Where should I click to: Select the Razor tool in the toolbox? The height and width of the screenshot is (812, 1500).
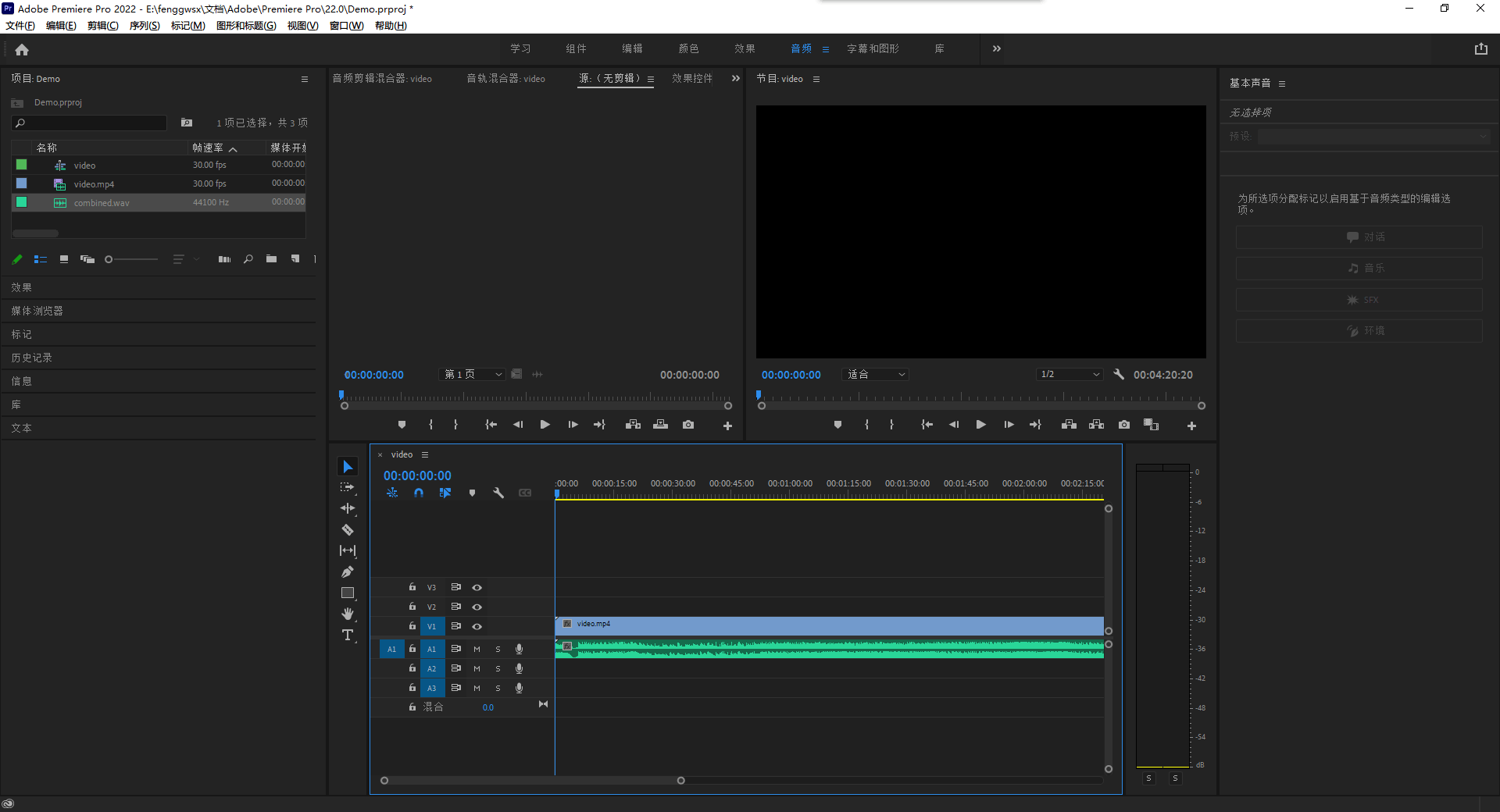(x=348, y=530)
